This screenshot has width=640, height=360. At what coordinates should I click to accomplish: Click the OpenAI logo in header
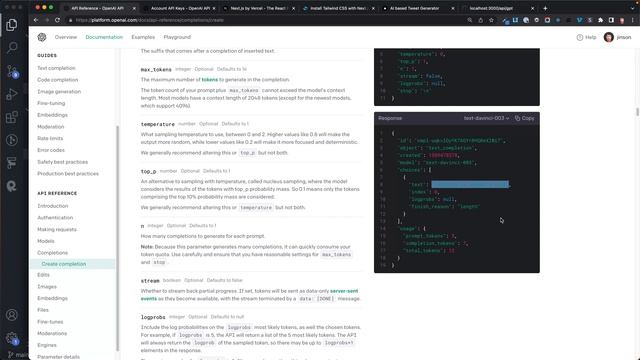pos(42,37)
